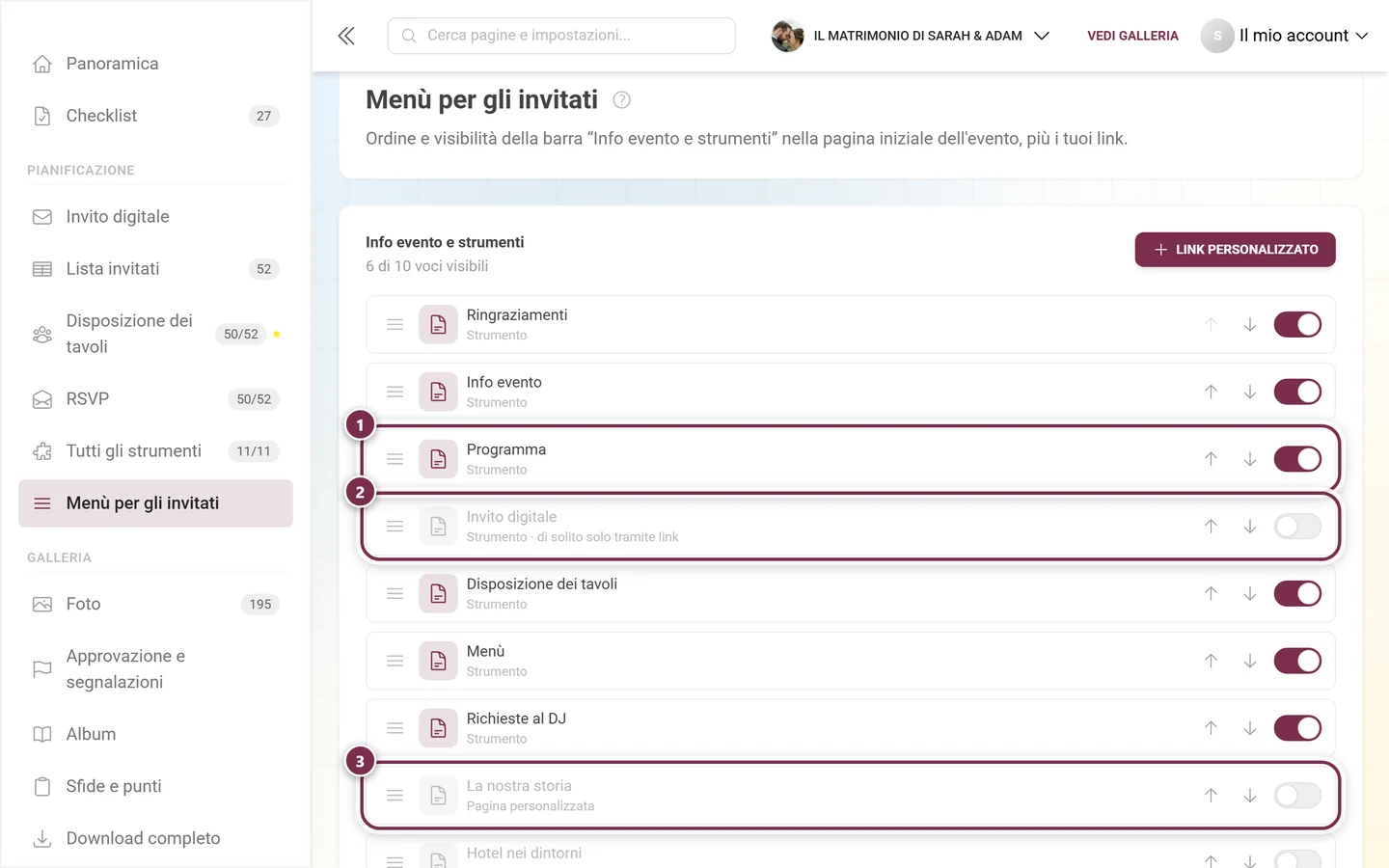Open Approvazione e segnalazioni in the sidebar
The width and height of the screenshot is (1389, 868).
click(155, 669)
